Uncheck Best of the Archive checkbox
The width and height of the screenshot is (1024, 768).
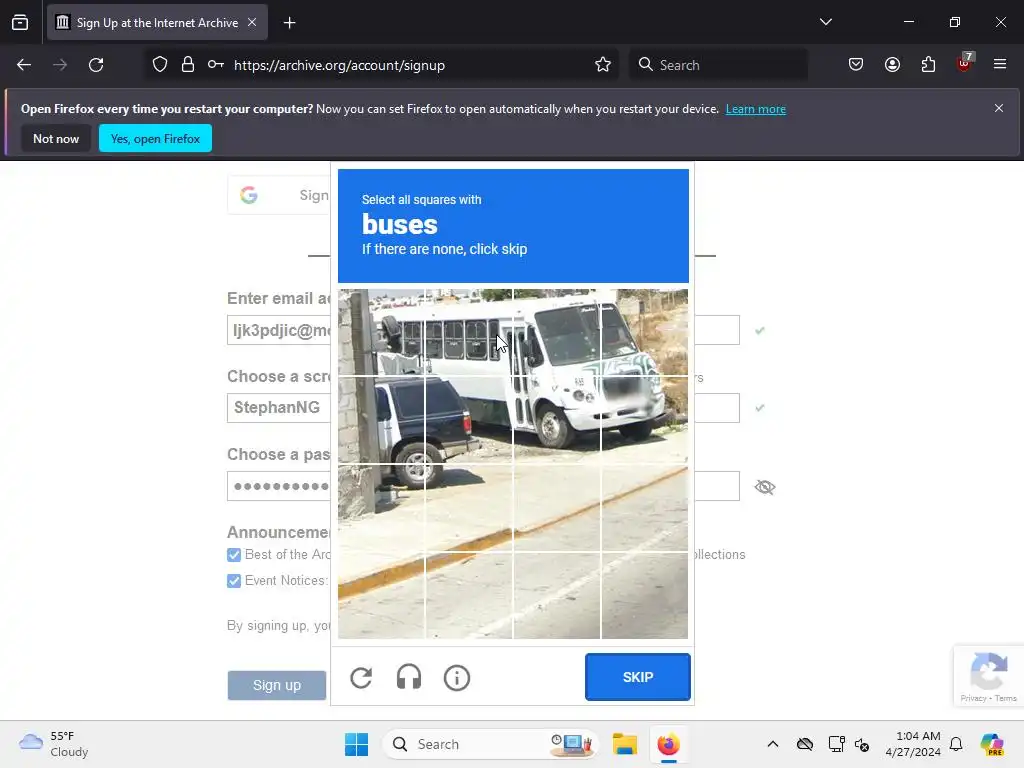(x=234, y=555)
